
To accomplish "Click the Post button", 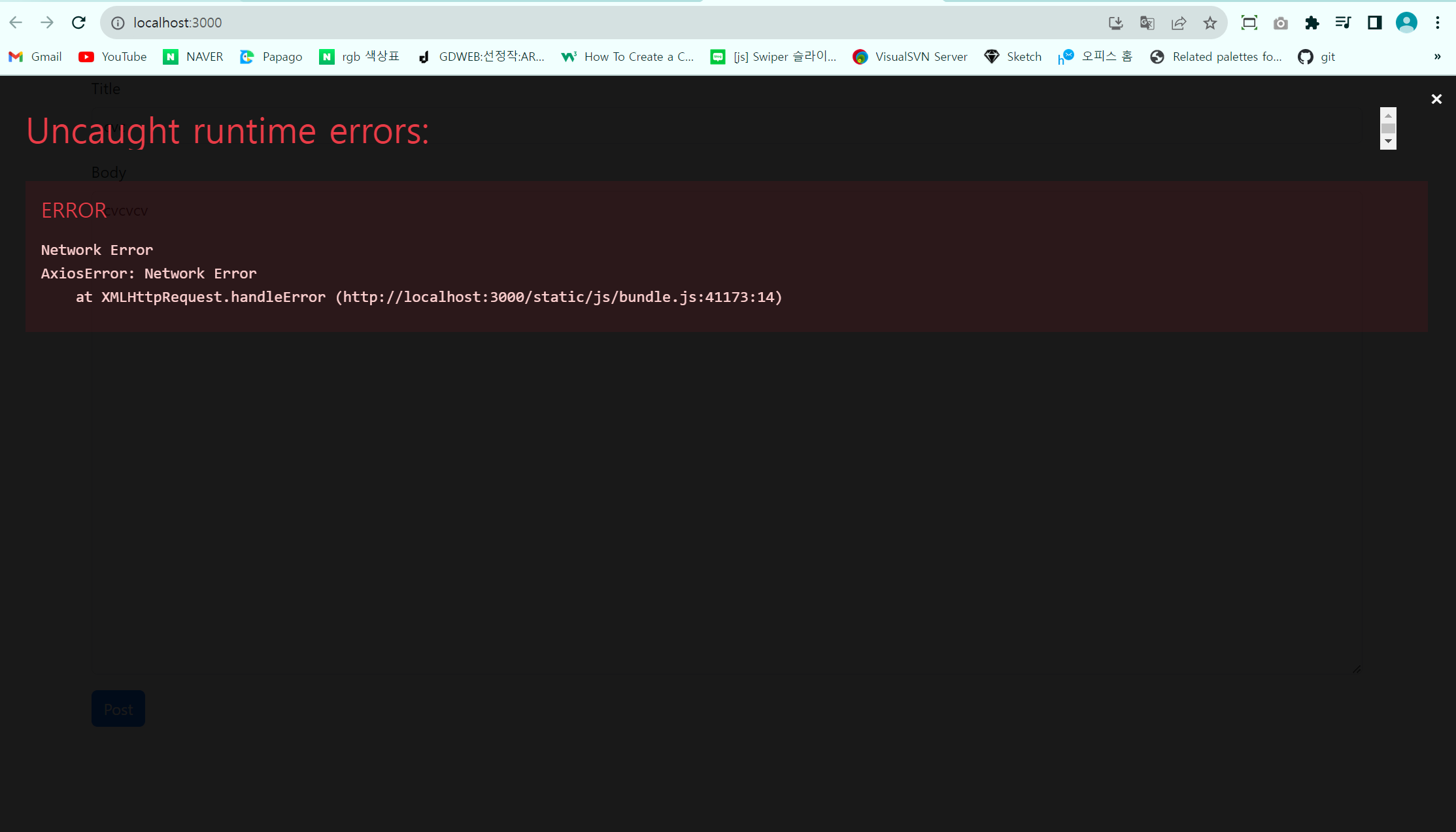I will [x=118, y=708].
